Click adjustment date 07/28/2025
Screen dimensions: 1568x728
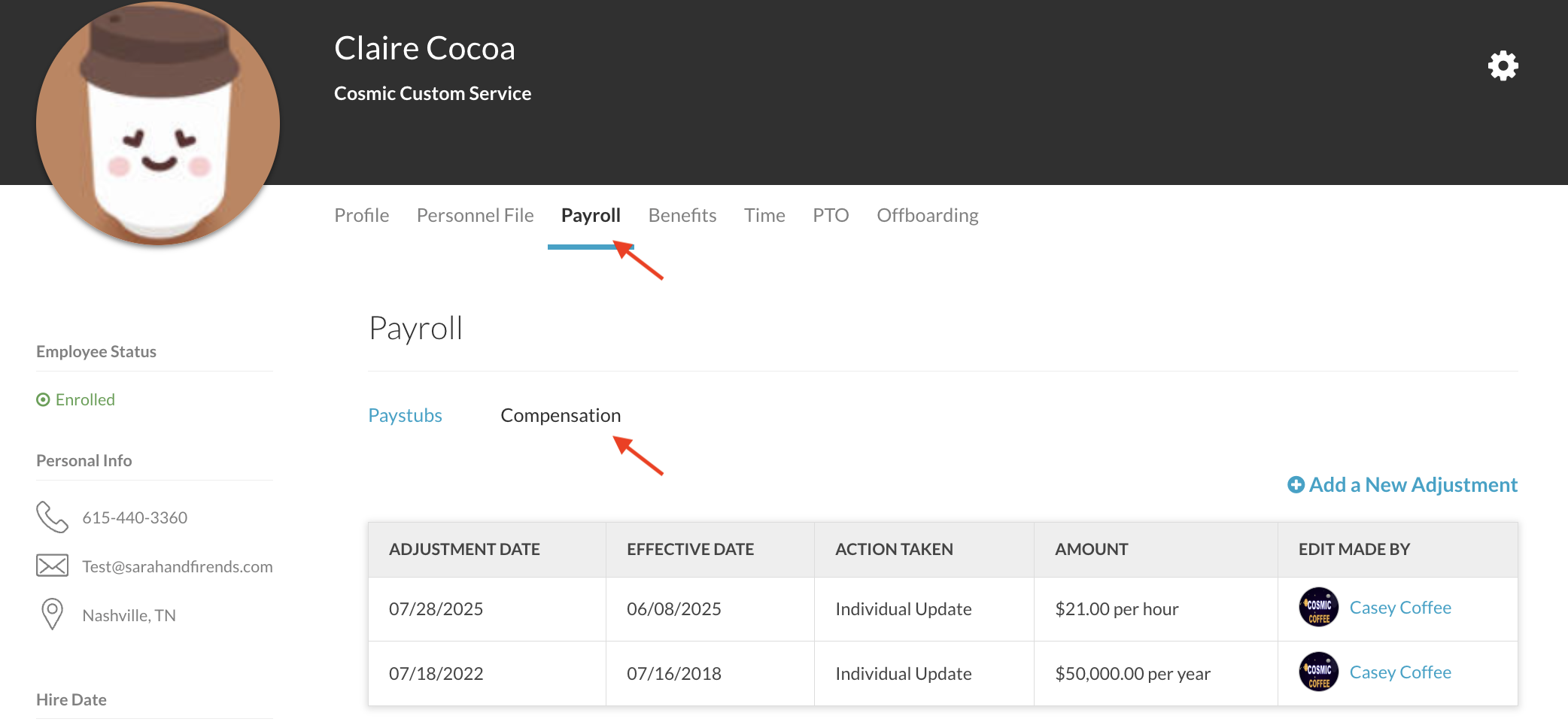436,609
